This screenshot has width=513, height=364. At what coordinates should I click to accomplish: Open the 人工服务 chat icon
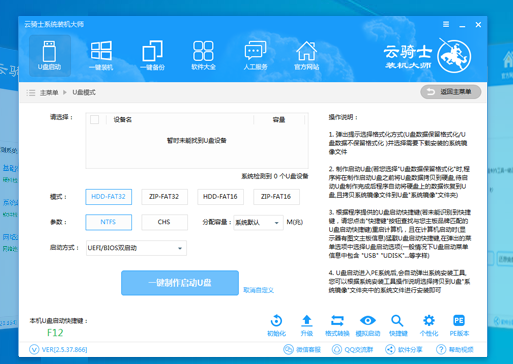(255, 50)
